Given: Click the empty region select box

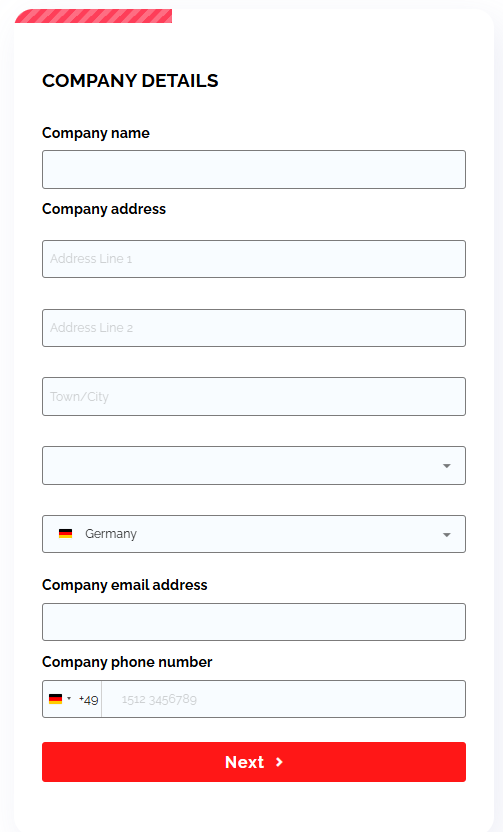Looking at the screenshot, I should (x=254, y=465).
